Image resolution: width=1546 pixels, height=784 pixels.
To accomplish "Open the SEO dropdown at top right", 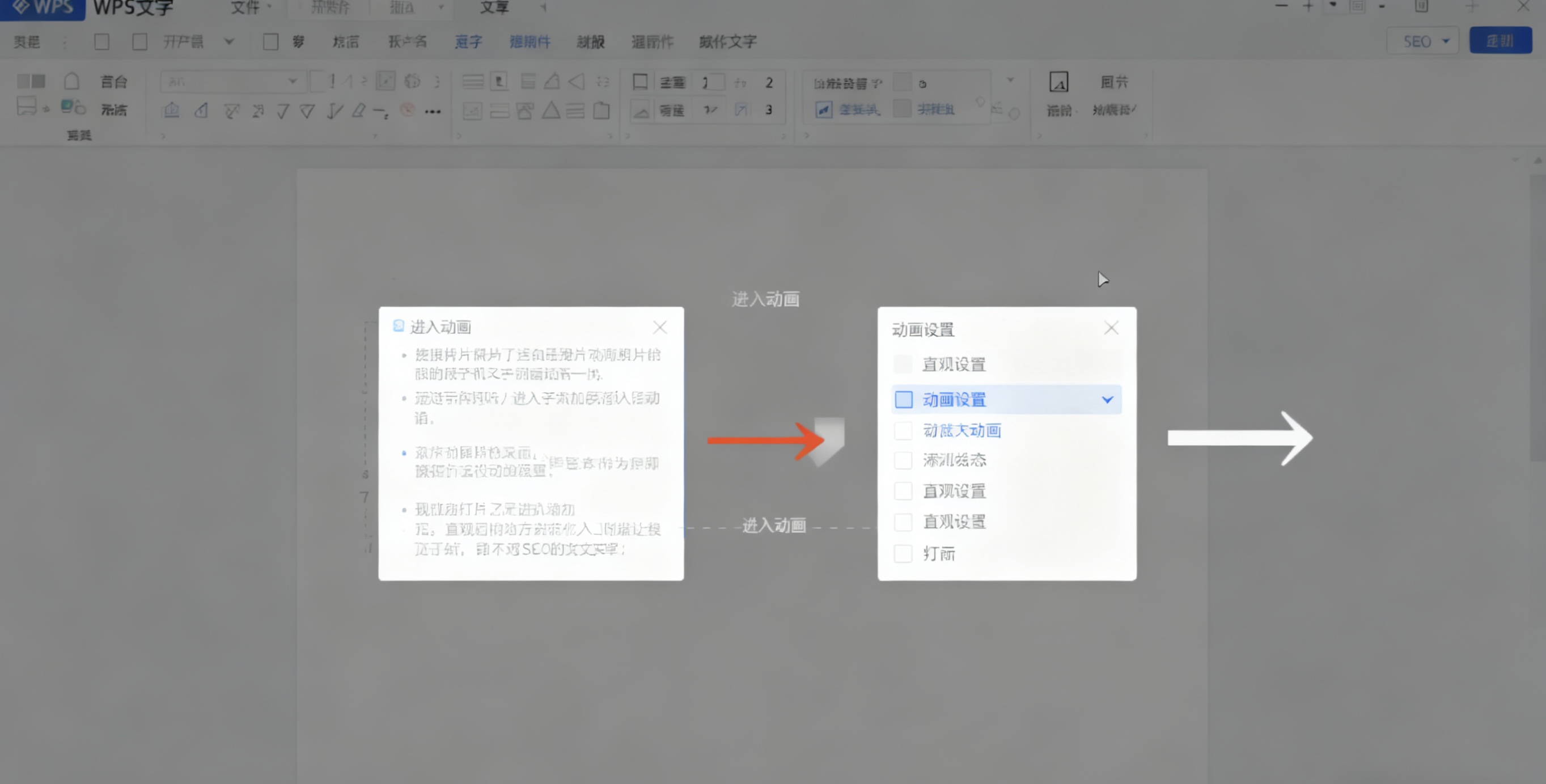I will pyautogui.click(x=1422, y=41).
